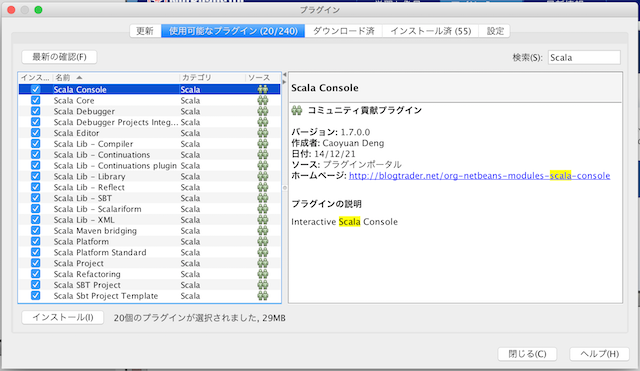640x371 pixels.
Task: Select the Scala Sbt Project Template row
Action: point(149,295)
